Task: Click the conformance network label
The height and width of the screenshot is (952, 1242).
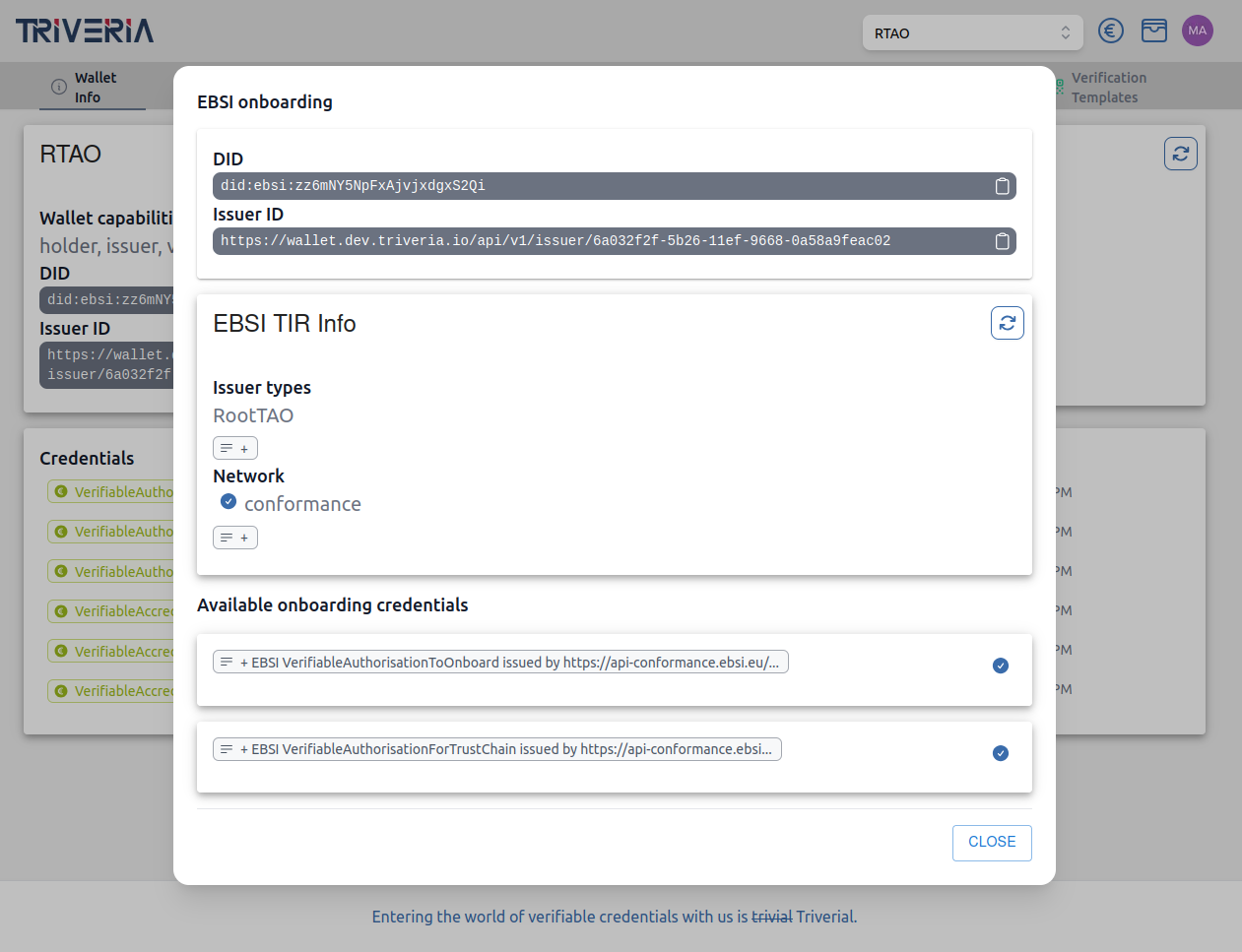Action: click(302, 504)
